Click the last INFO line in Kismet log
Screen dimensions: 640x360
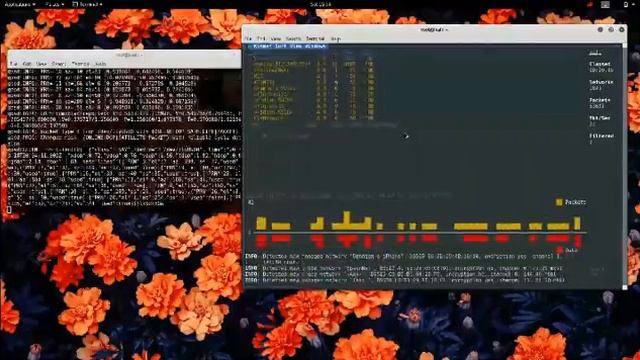pyautogui.click(x=405, y=280)
